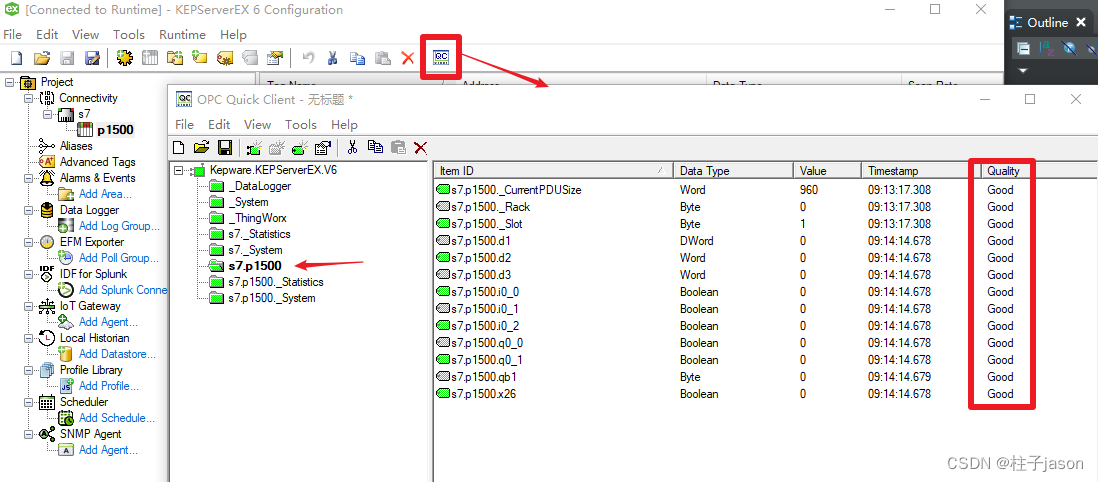Image resolution: width=1098 pixels, height=482 pixels.
Task: Click Copy icon in Quick Client toolbar
Action: (375, 147)
